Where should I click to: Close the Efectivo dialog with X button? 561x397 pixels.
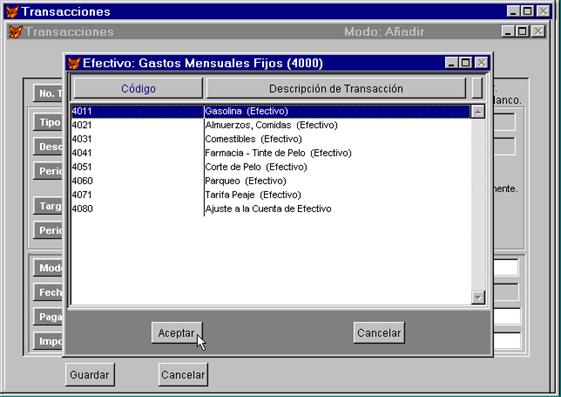click(x=482, y=63)
